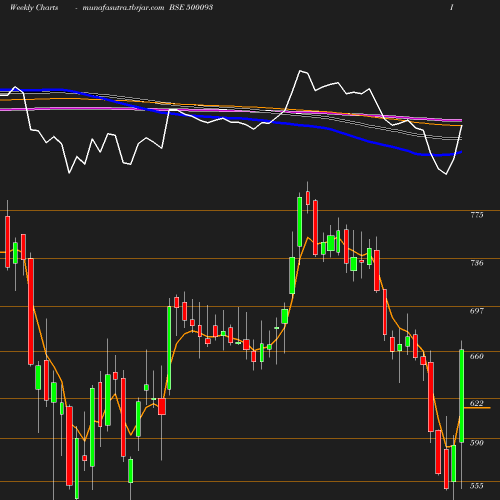Click the 'Weekly Charts' title text

click(34, 7)
